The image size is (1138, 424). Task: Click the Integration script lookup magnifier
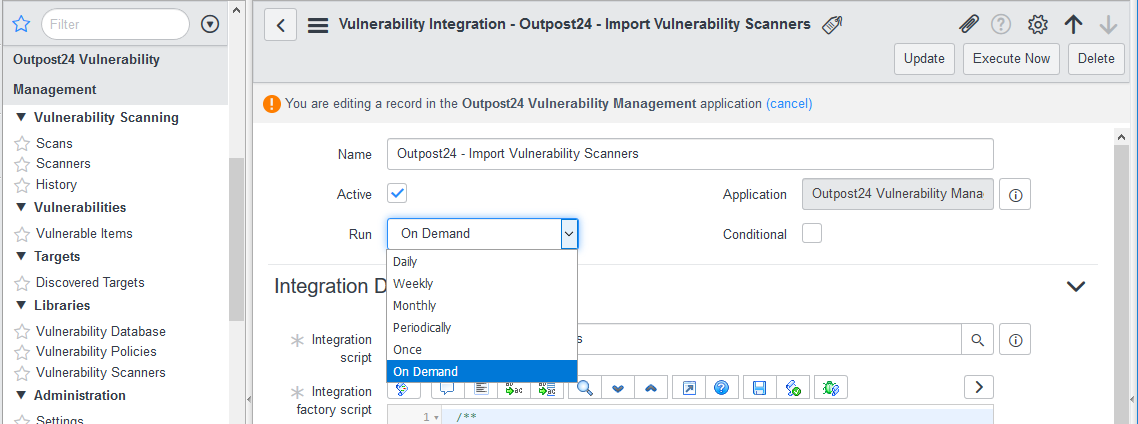tap(977, 340)
